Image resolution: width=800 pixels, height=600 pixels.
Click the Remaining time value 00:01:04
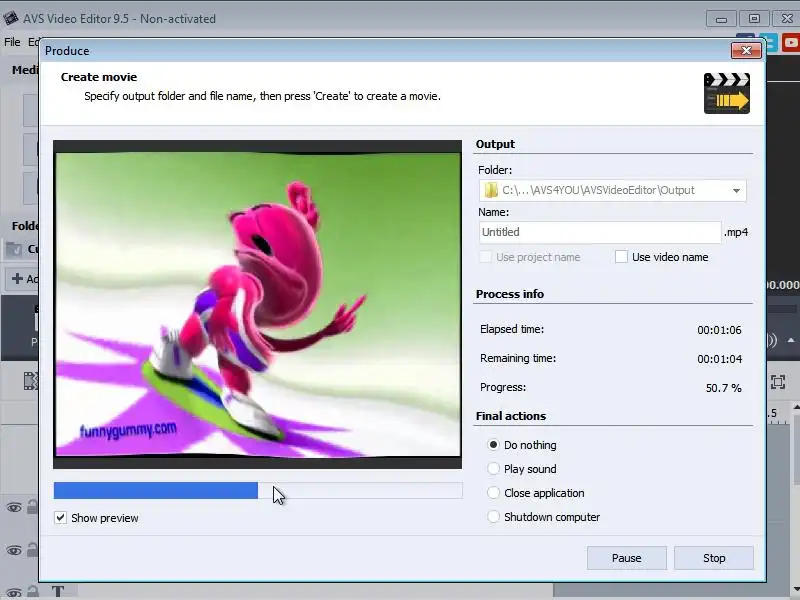pyautogui.click(x=719, y=359)
